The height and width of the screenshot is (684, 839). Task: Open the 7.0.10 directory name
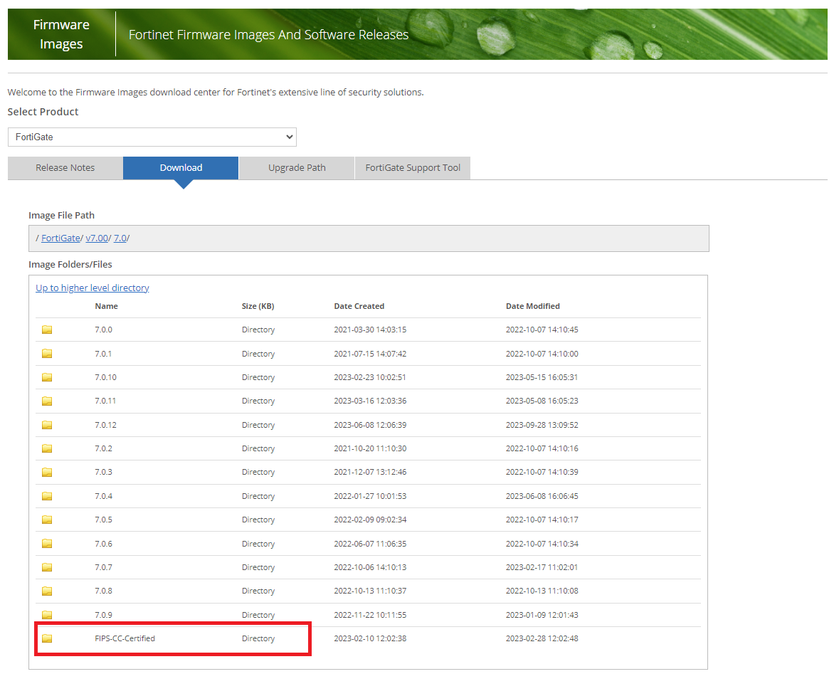[x=105, y=377]
